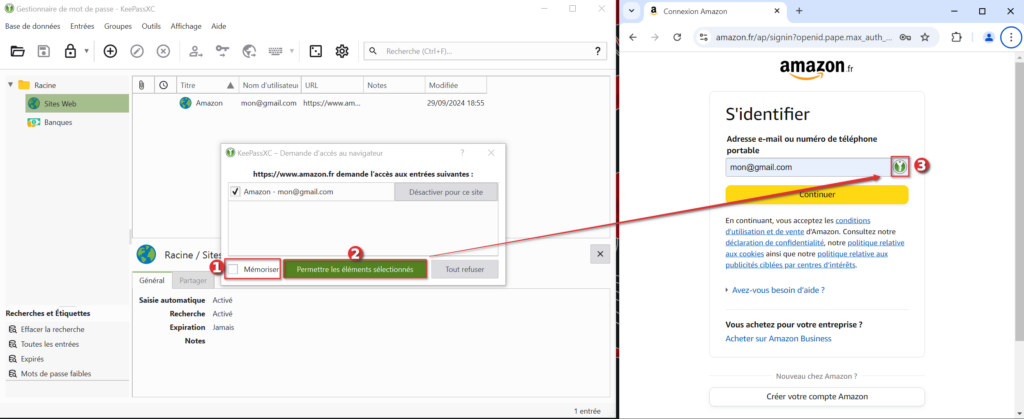Bookmark the page with the star icon
Viewport: 1024px width, 419px height.
coord(925,37)
